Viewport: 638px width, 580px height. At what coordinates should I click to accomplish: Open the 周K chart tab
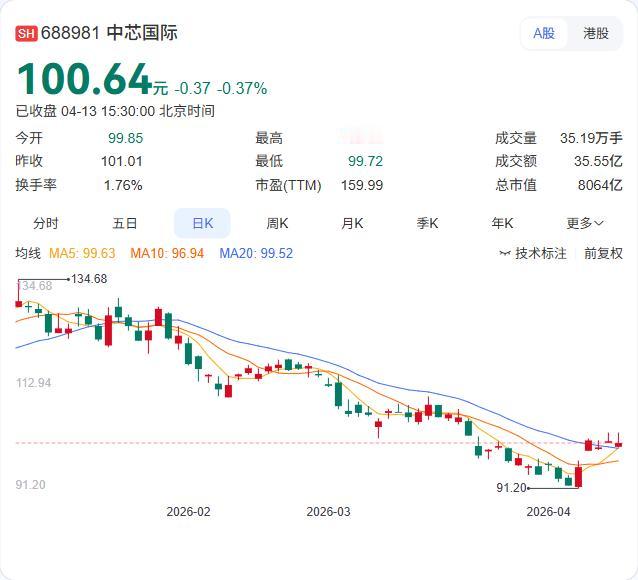tap(277, 223)
